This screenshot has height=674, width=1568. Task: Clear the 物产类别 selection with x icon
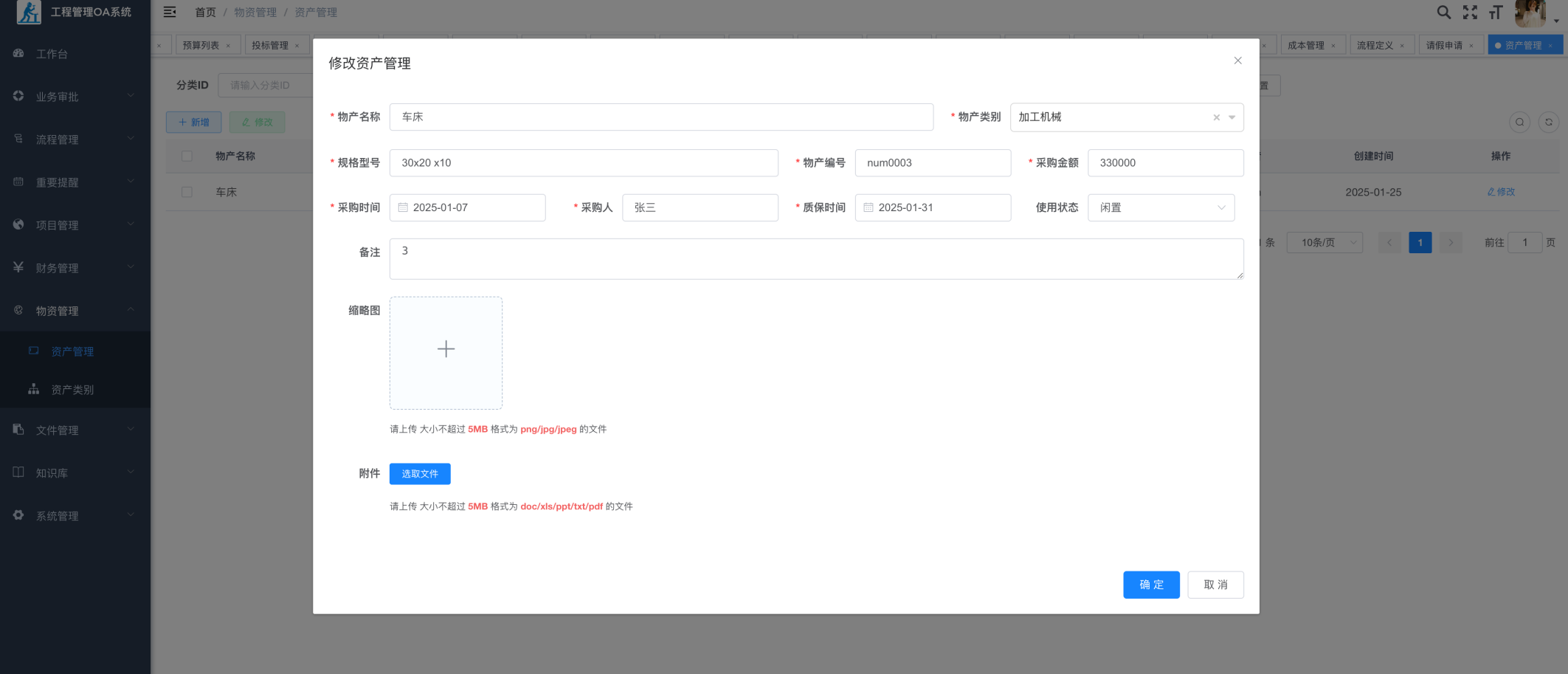tap(1216, 117)
